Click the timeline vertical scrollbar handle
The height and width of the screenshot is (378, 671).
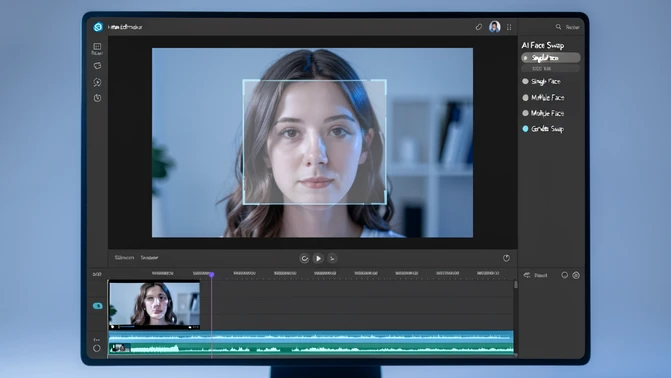click(516, 285)
